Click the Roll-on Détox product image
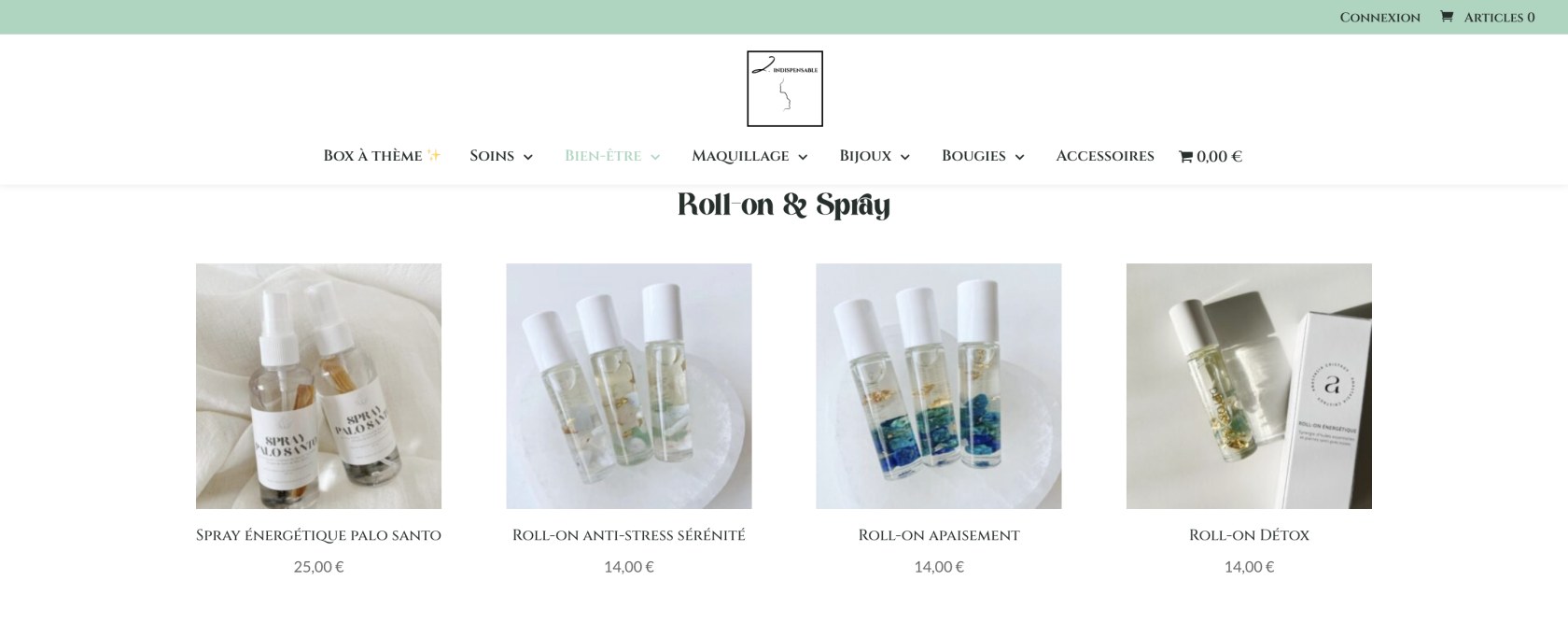The height and width of the screenshot is (637, 1568). coord(1249,386)
